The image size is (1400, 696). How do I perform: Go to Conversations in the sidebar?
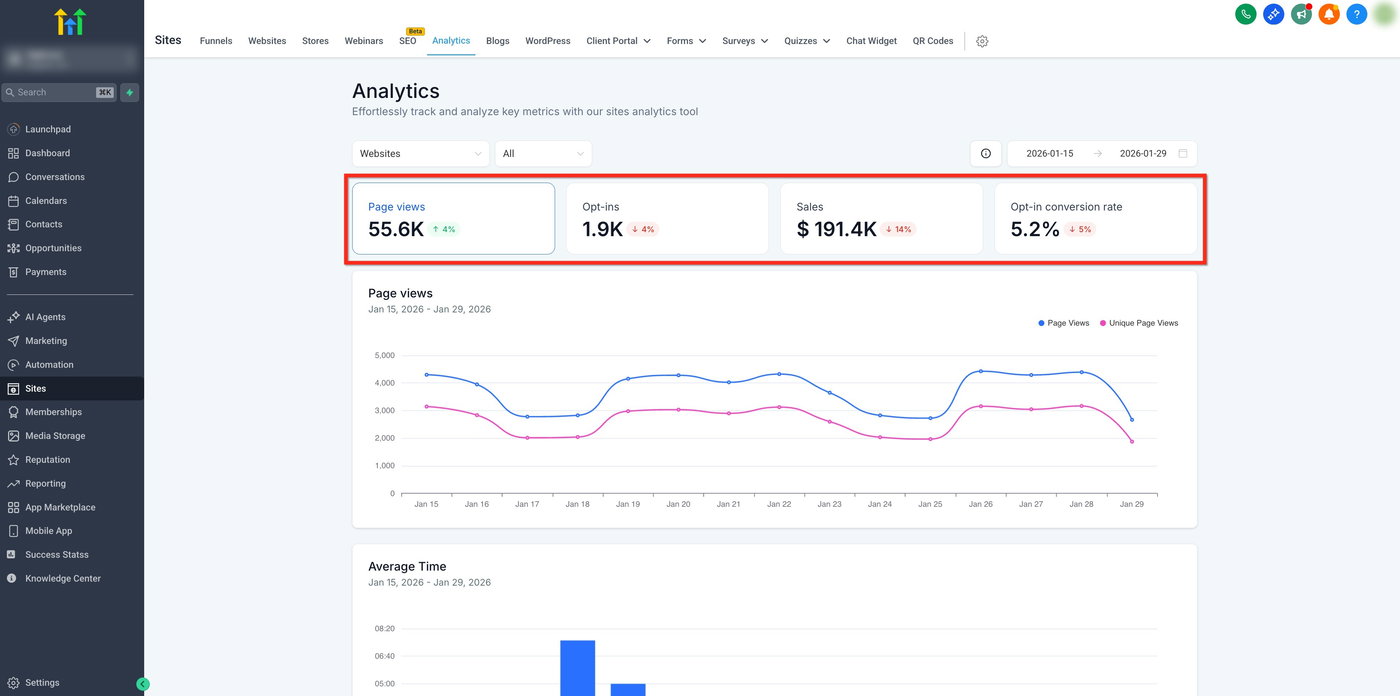pyautogui.click(x=55, y=177)
